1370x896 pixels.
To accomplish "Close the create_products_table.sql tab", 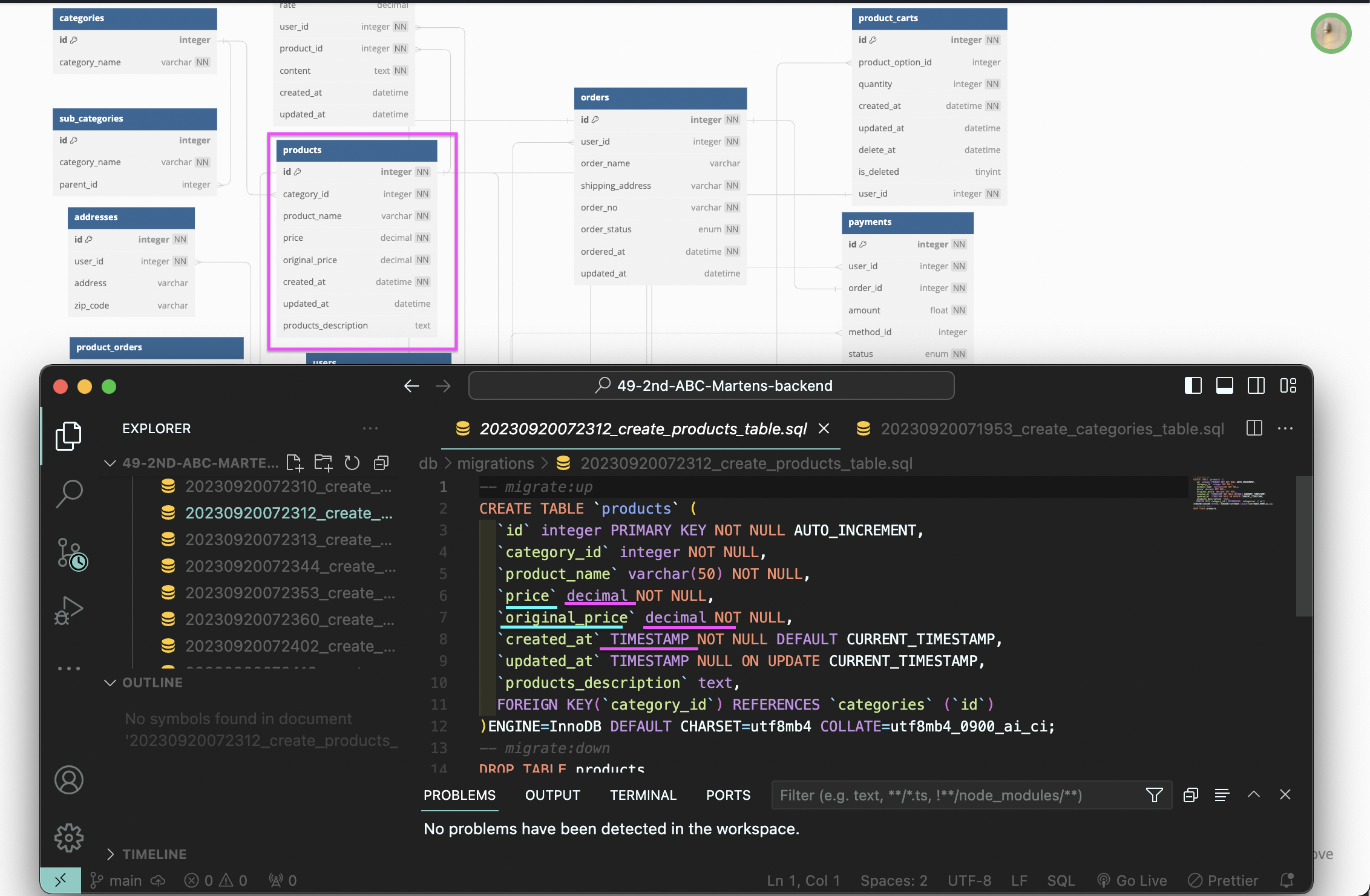I will pyautogui.click(x=824, y=428).
